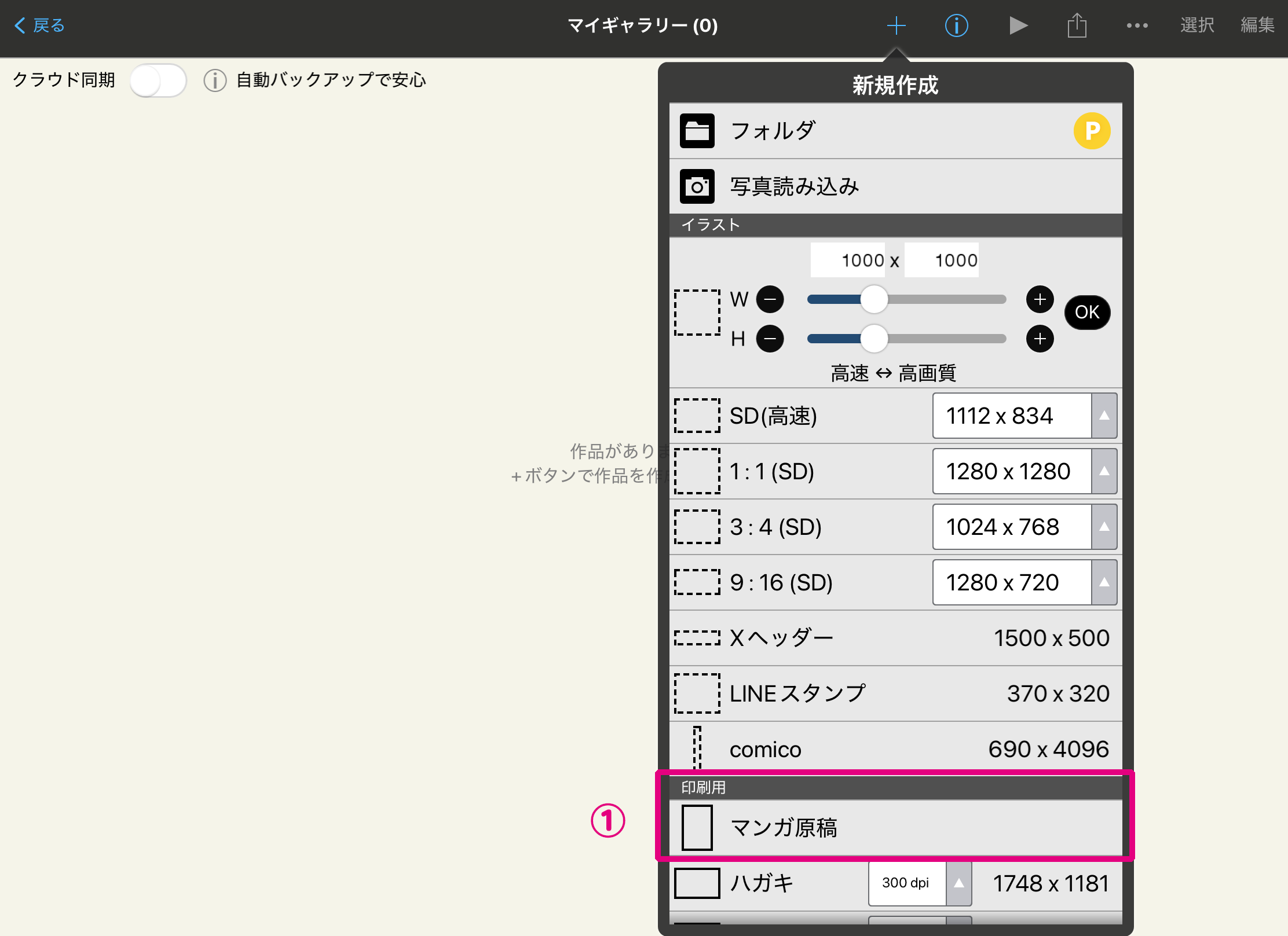Image resolution: width=1288 pixels, height=936 pixels.
Task: Tap the yellow P points icon
Action: coord(1092,131)
